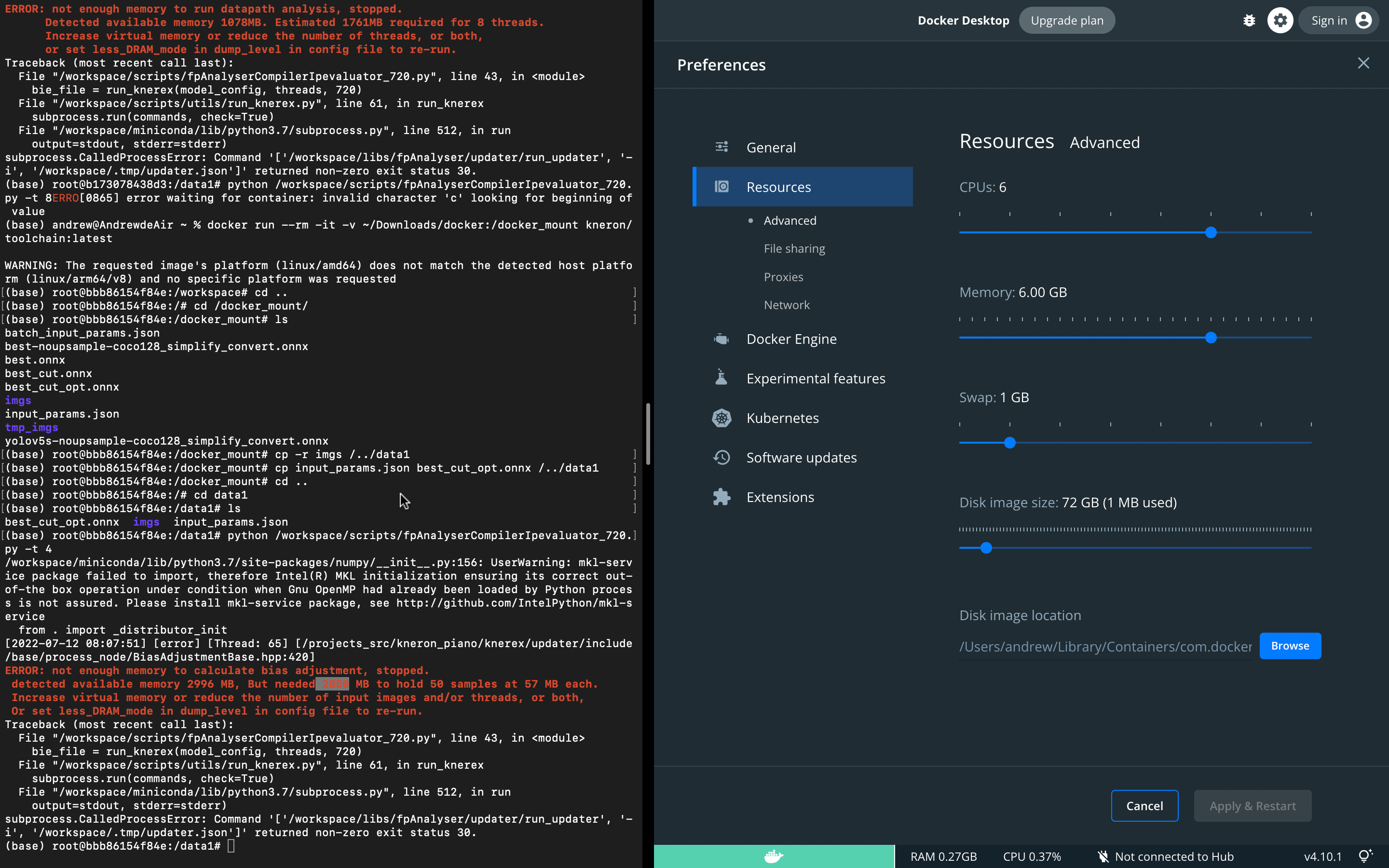This screenshot has height=868, width=1389.
Task: Click the Disk image size slider handle
Action: [x=985, y=548]
